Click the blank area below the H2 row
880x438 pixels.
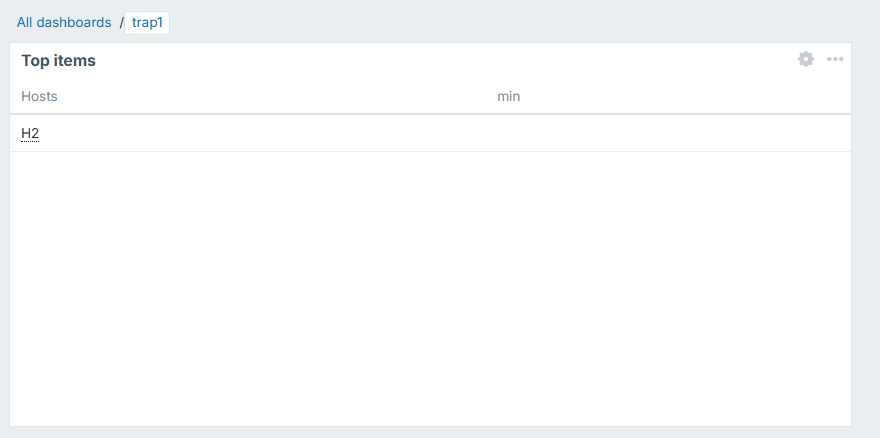click(430, 290)
